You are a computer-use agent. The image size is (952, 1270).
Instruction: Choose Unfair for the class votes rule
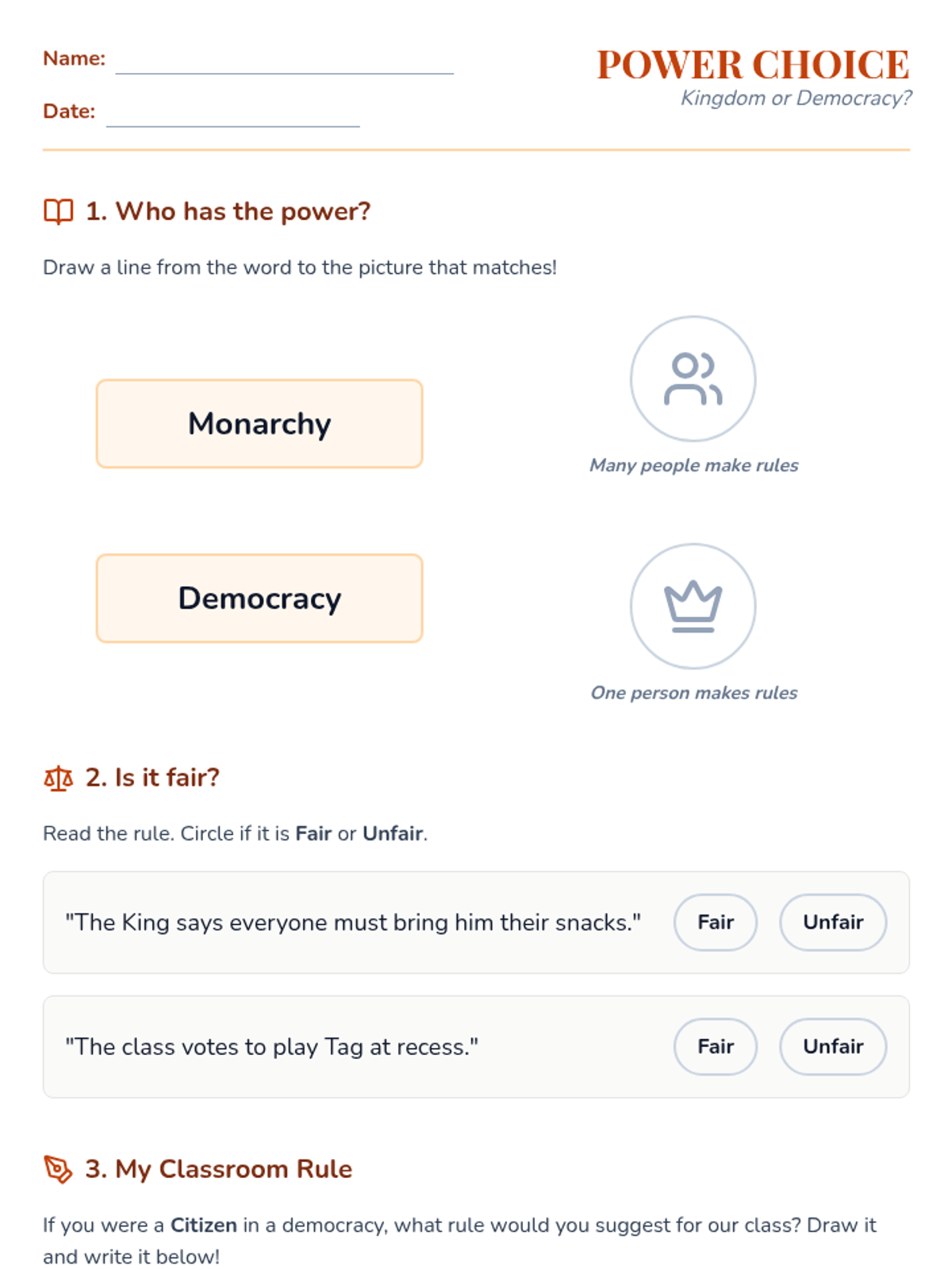[832, 1047]
